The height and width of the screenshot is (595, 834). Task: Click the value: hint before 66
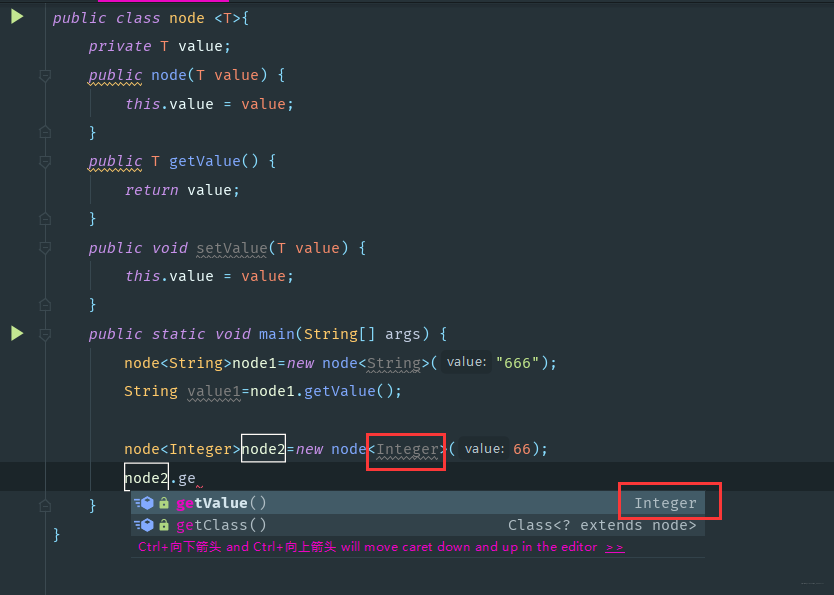point(484,449)
